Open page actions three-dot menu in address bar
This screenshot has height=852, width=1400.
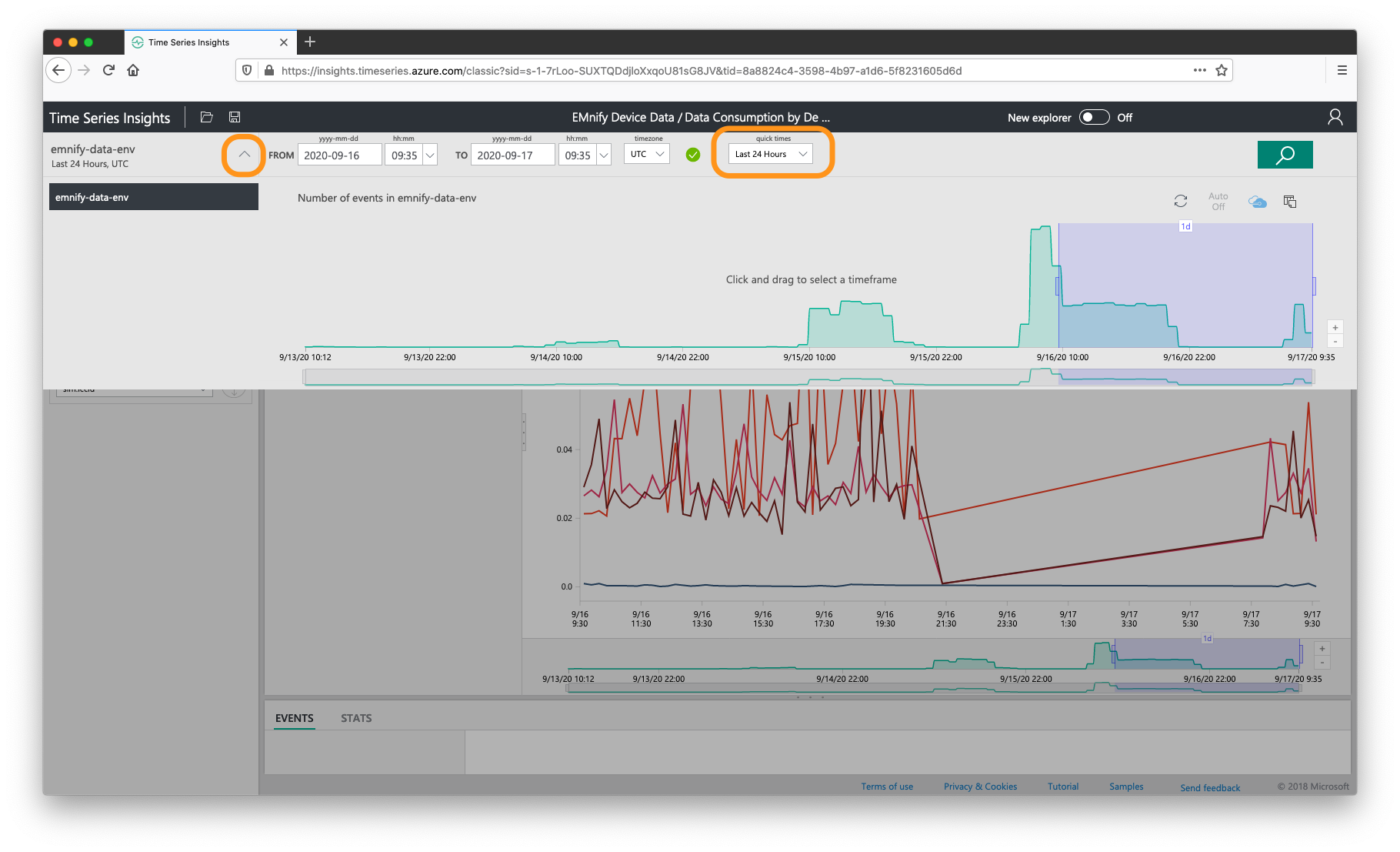pos(1199,70)
